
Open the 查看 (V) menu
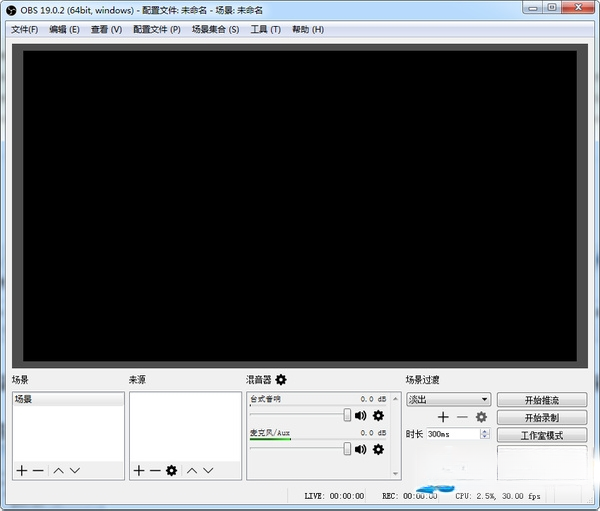coord(106,29)
